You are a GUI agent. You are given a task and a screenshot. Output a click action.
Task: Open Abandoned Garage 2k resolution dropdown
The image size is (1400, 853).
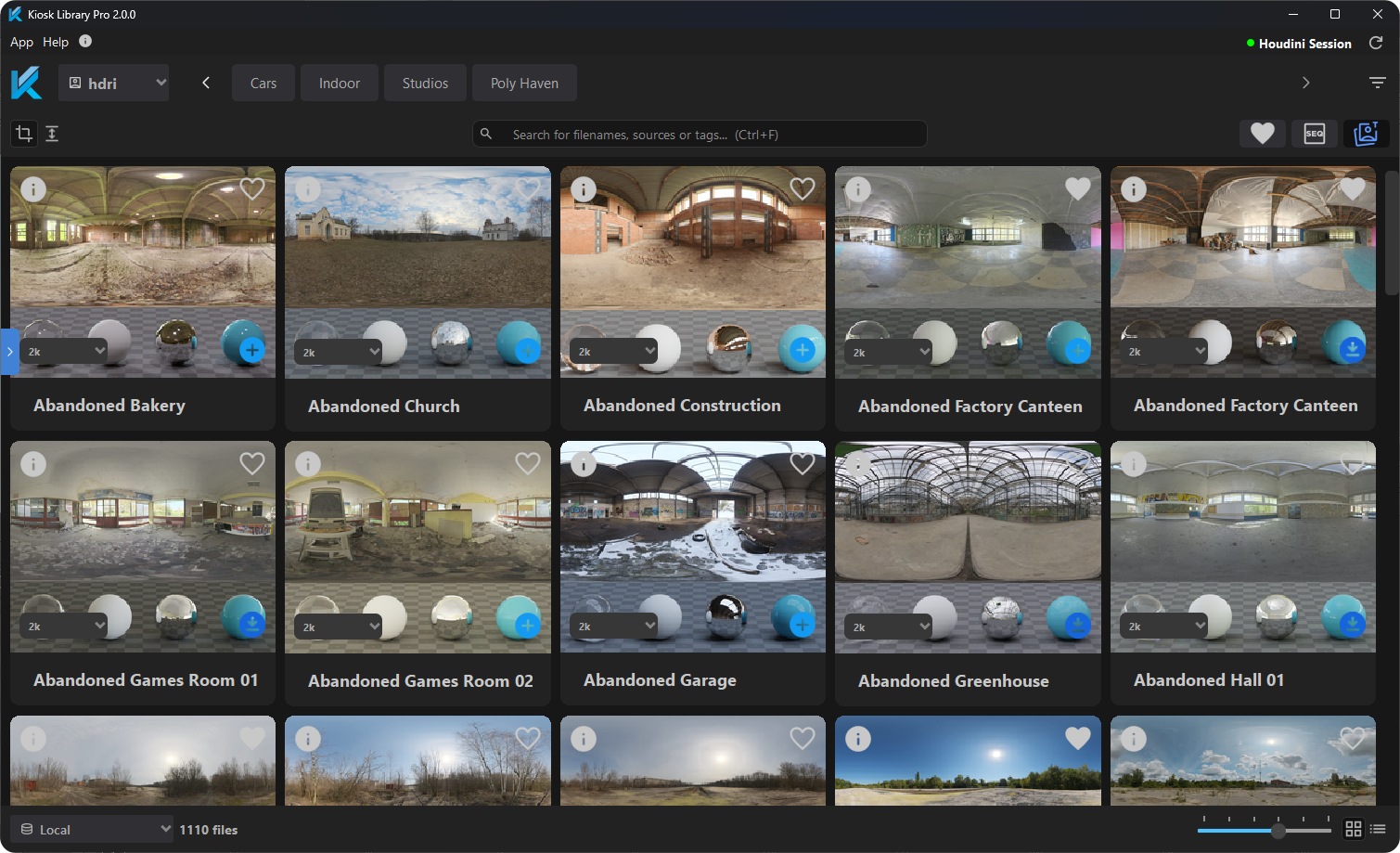coord(616,626)
